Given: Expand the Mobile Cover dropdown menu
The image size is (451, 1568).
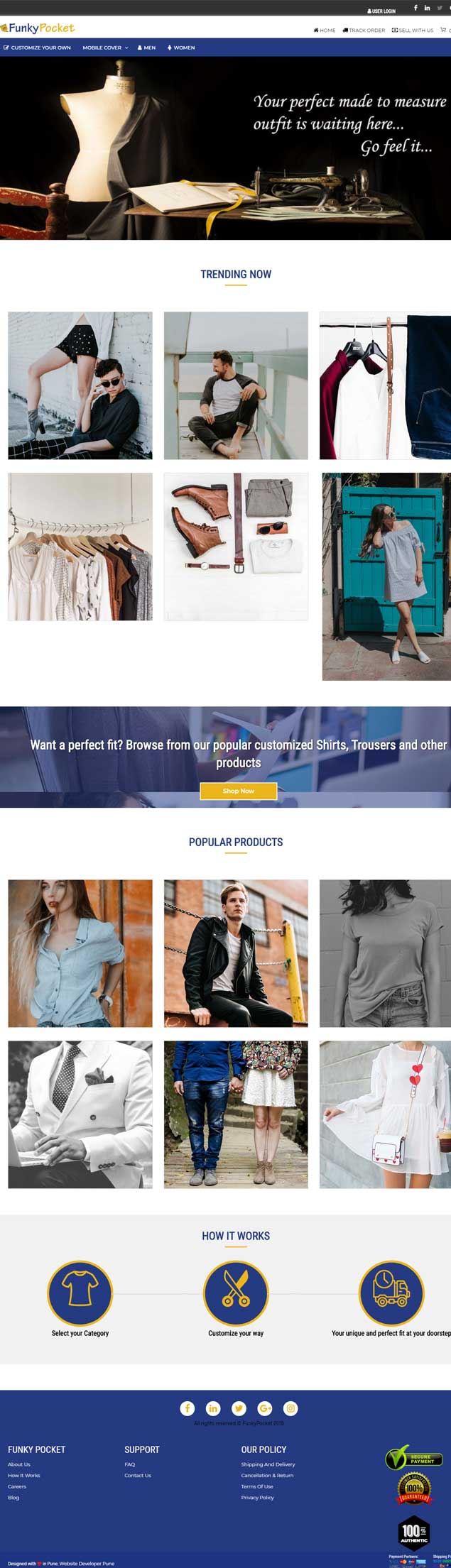Looking at the screenshot, I should pyautogui.click(x=105, y=48).
